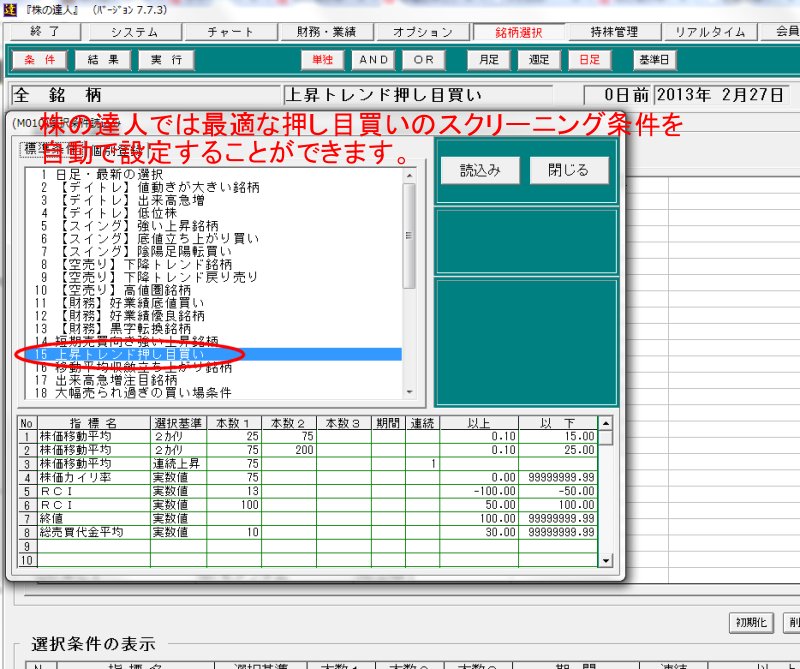The width and height of the screenshot is (800, 669).
Task: Click 総売買代金平均 in row 8
Action: pos(94,532)
